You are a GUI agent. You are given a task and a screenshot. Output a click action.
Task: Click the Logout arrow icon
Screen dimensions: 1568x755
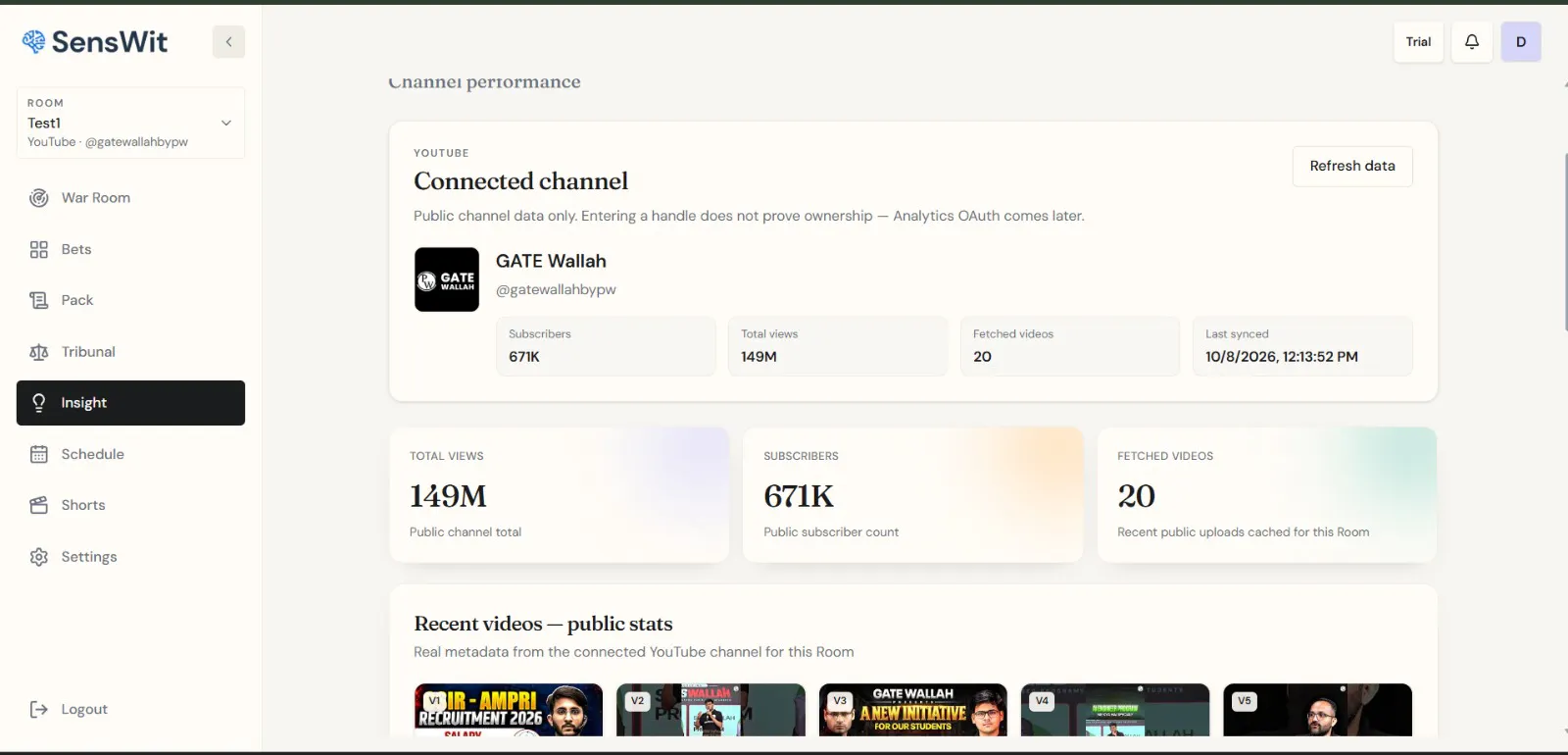(39, 709)
